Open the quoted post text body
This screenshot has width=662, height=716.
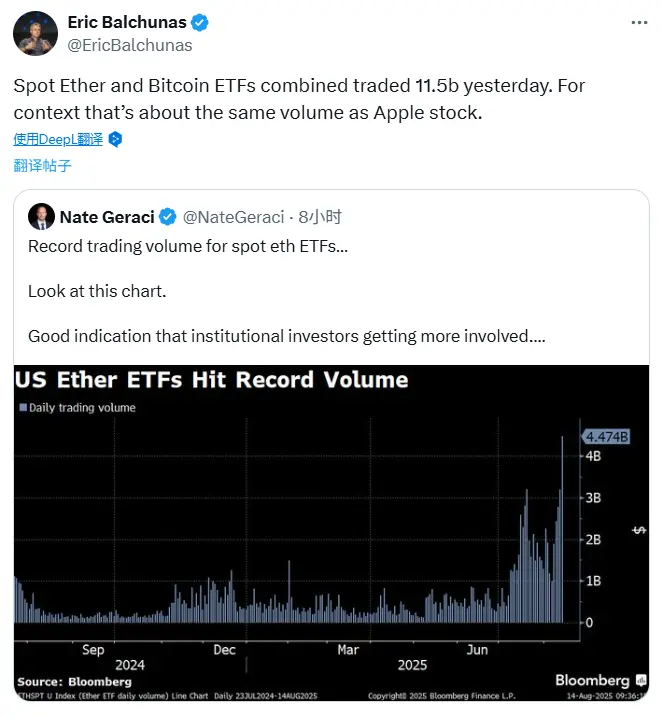pos(286,291)
